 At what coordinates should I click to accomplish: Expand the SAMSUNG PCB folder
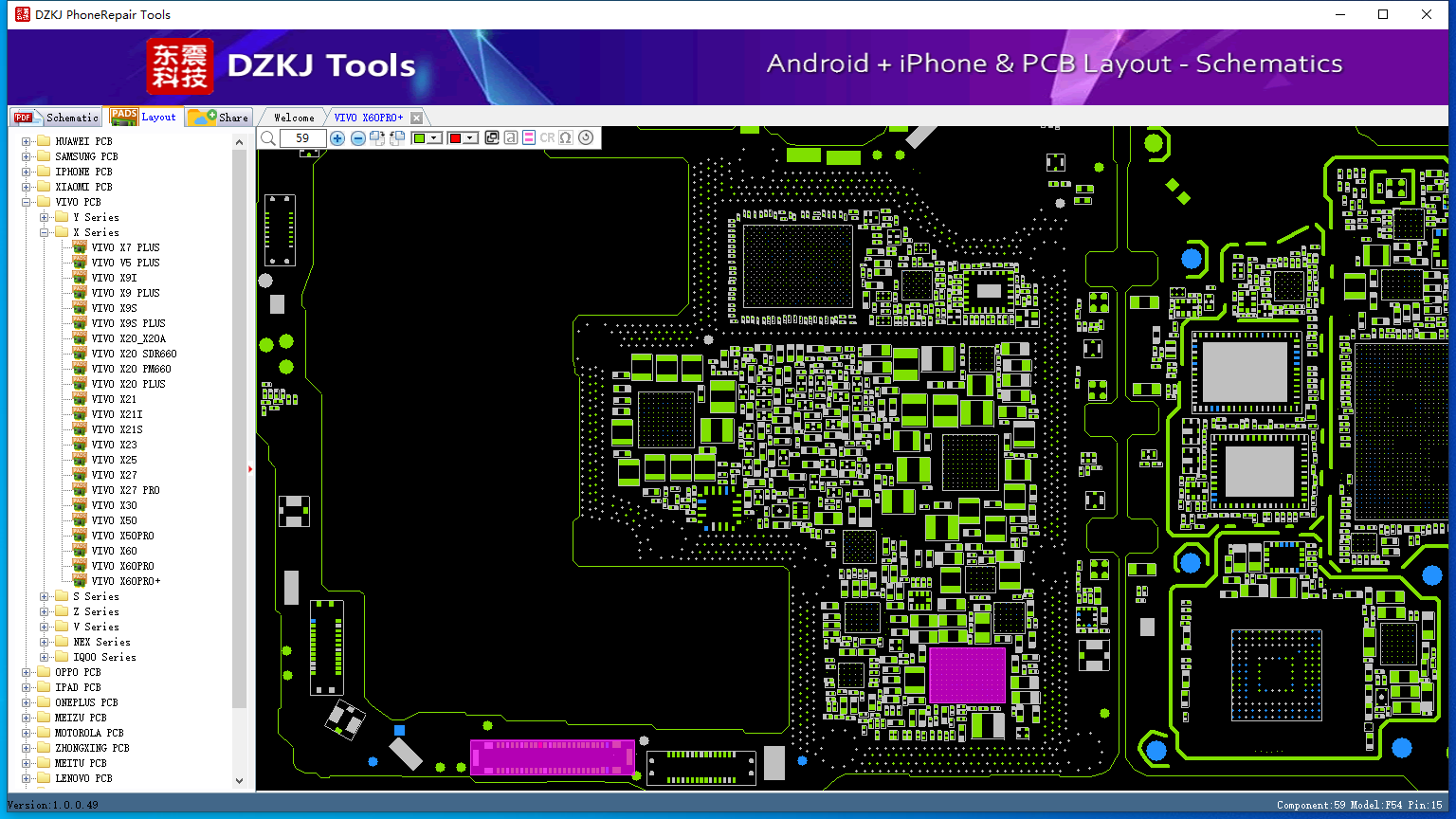pos(27,156)
